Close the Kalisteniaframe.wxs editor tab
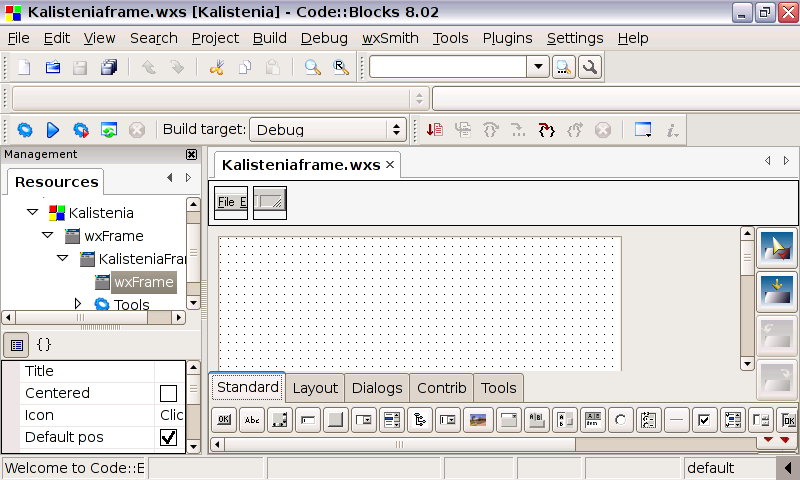The image size is (800, 480). (390, 165)
